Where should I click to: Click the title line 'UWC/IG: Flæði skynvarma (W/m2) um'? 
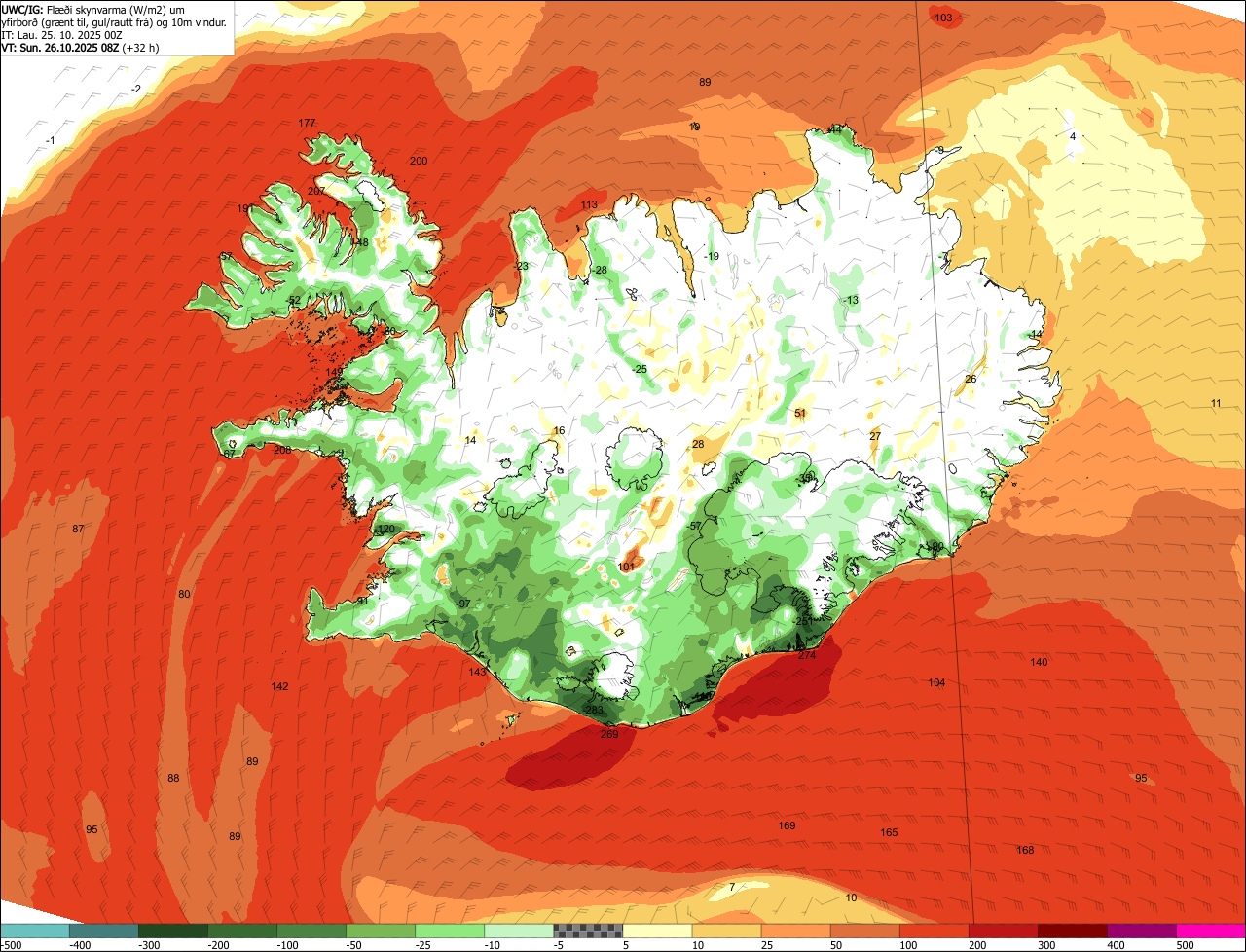tap(93, 9)
